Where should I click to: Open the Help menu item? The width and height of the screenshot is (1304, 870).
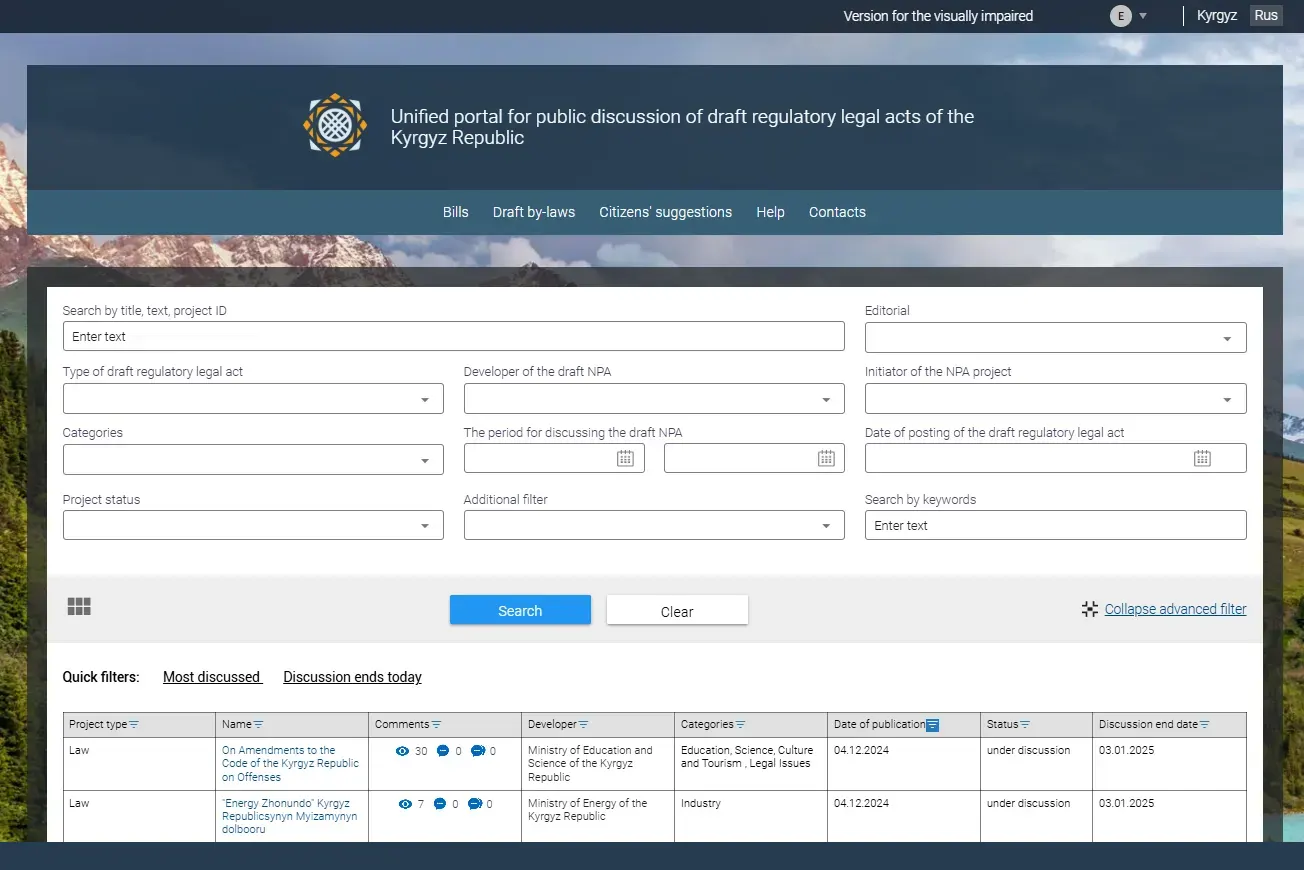pyautogui.click(x=770, y=212)
